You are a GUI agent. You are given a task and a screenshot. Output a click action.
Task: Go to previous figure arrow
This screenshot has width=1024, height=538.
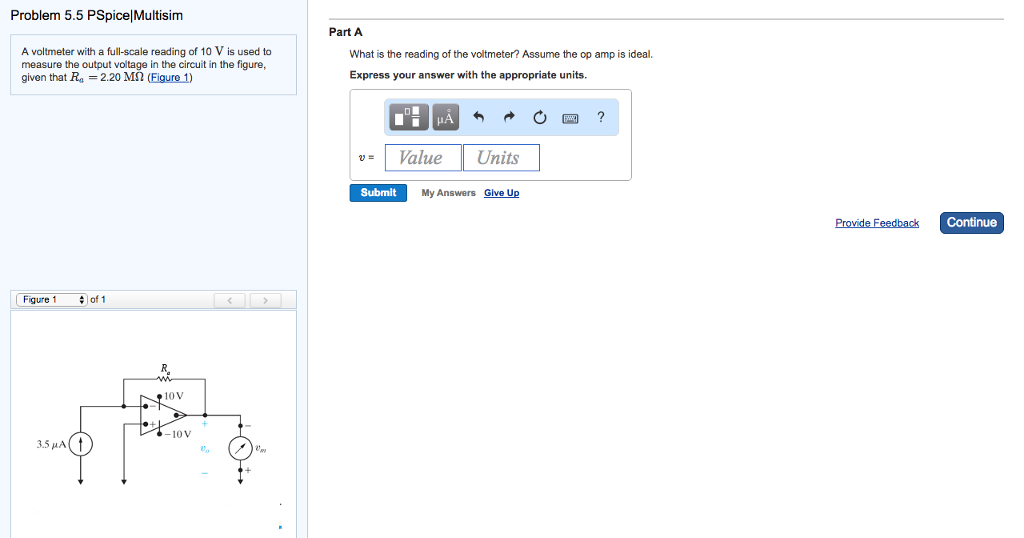[x=230, y=300]
